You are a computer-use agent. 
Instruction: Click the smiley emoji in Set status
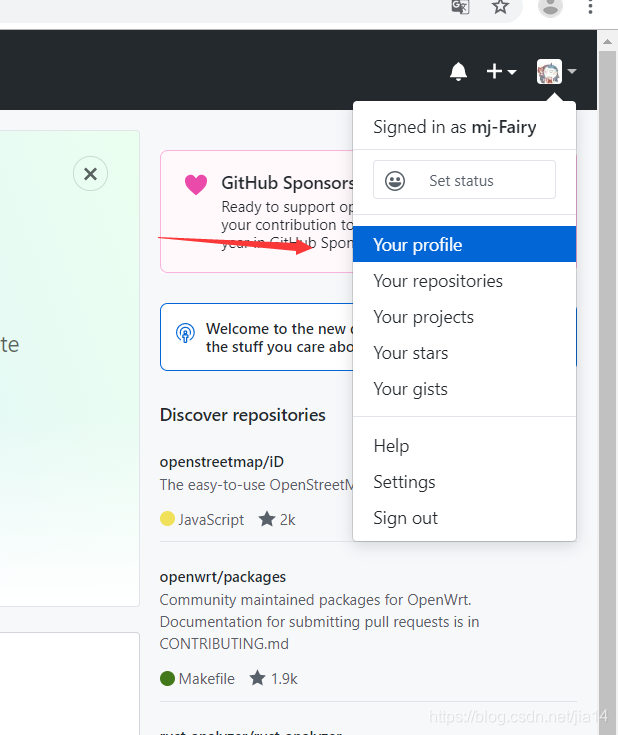395,180
